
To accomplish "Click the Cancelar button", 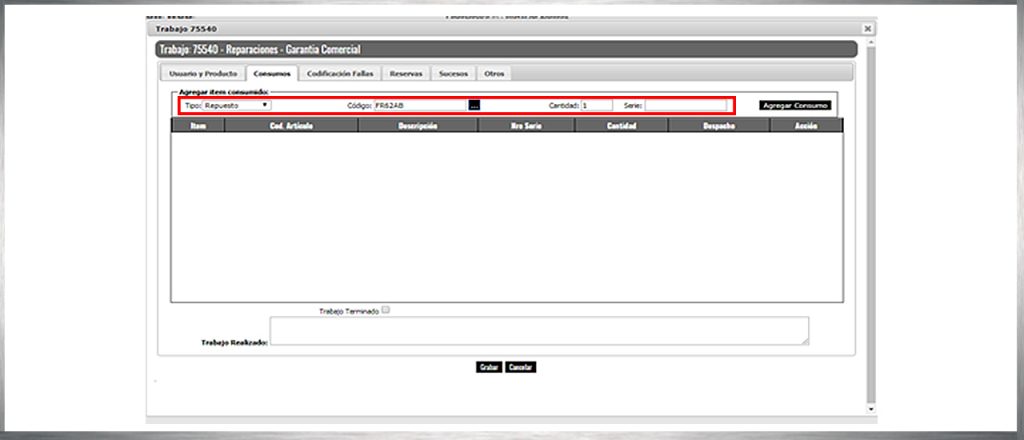I will tap(521, 367).
